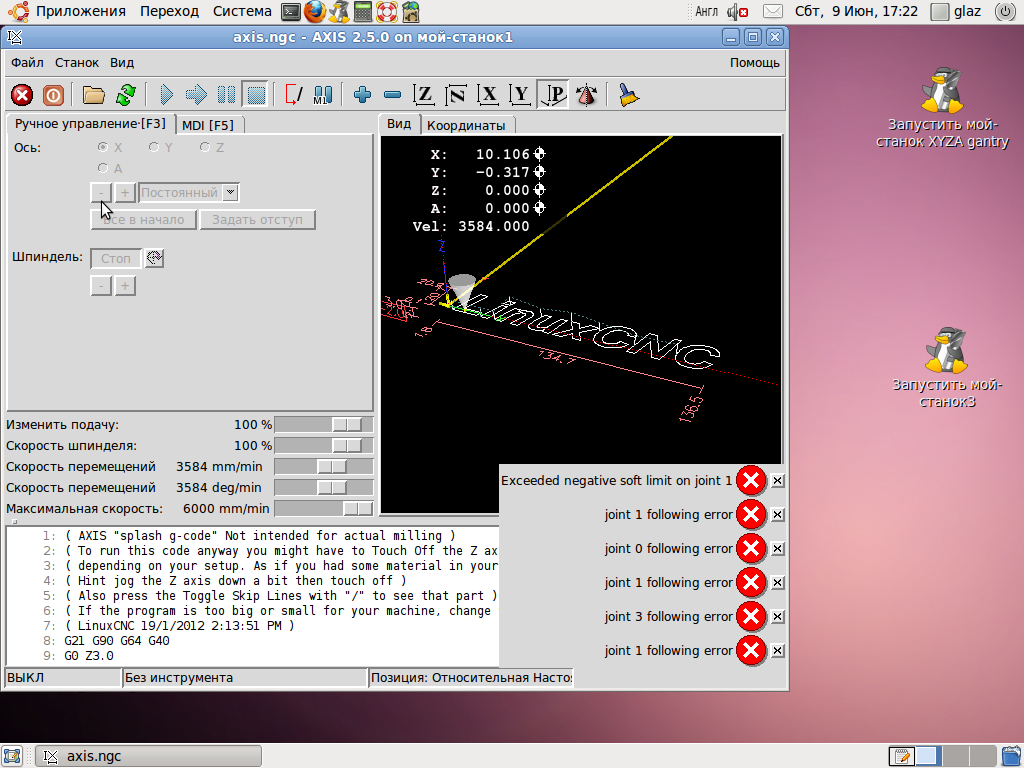1024x768 pixels.
Task: Click the Все в начало button
Action: [x=143, y=220]
